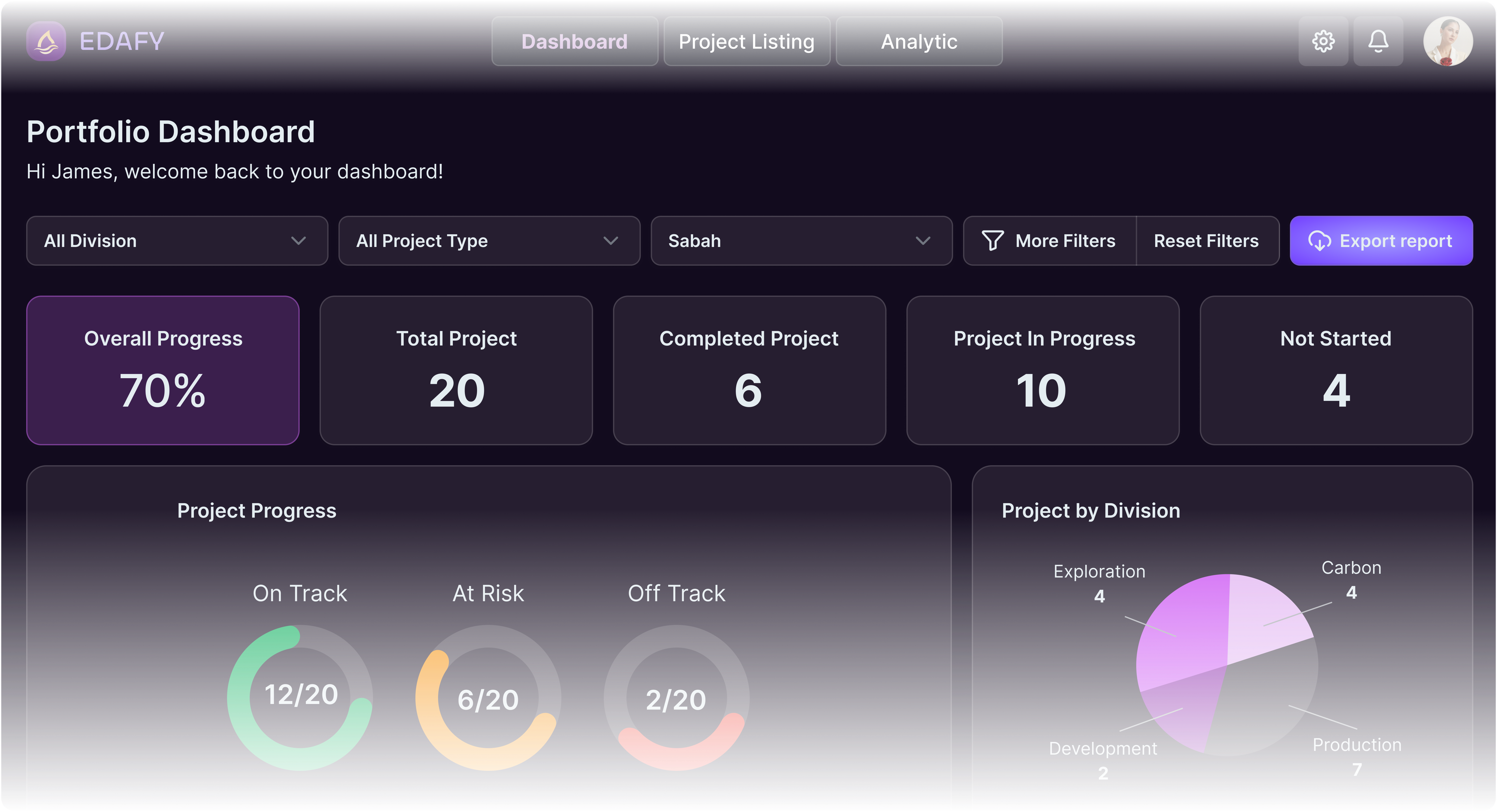The width and height of the screenshot is (1497, 812).
Task: Click the Off Track 2/20 progress ring
Action: [x=676, y=697]
